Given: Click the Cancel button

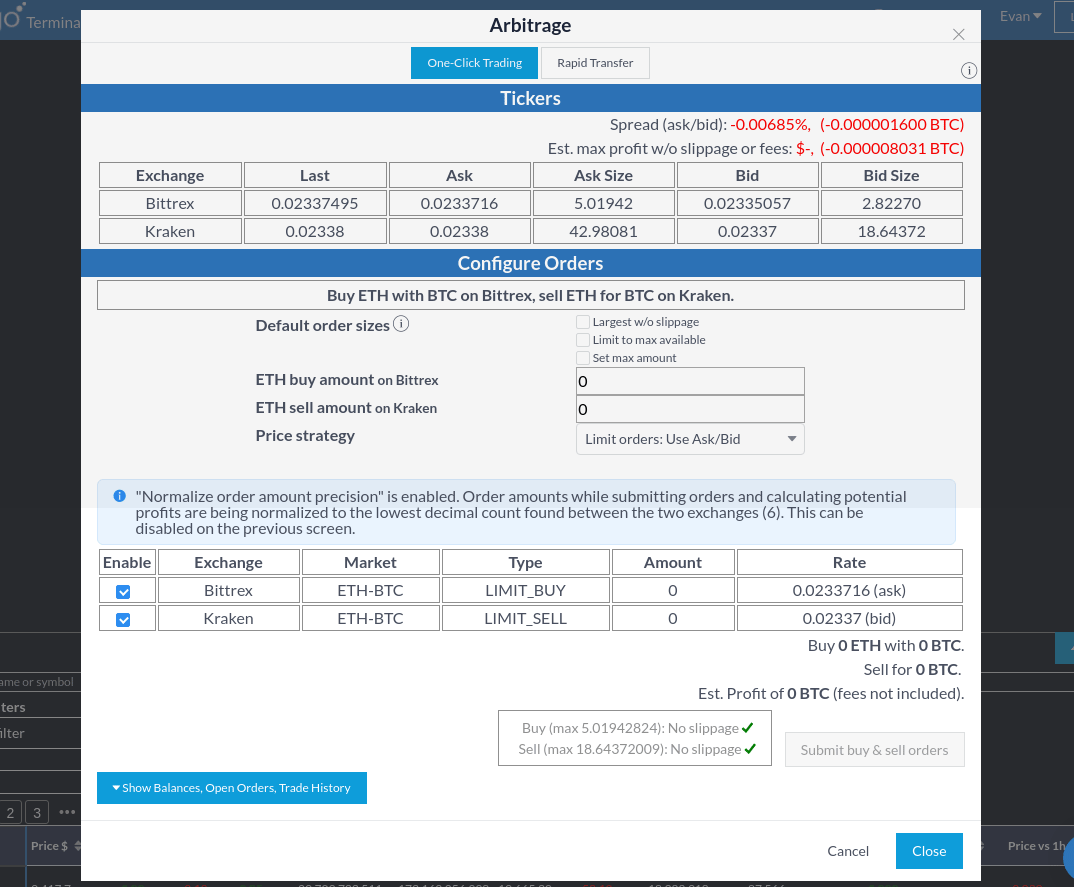Looking at the screenshot, I should (847, 851).
